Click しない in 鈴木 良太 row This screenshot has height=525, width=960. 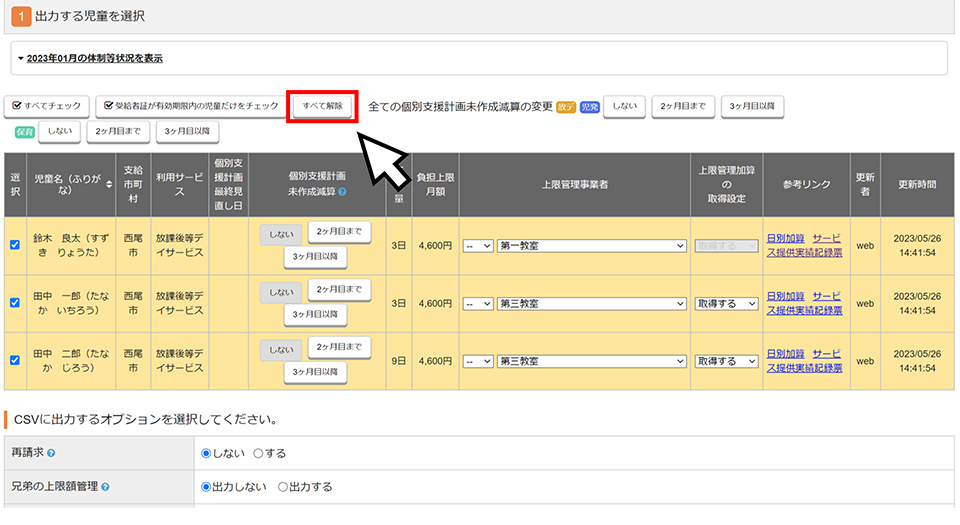pos(281,235)
